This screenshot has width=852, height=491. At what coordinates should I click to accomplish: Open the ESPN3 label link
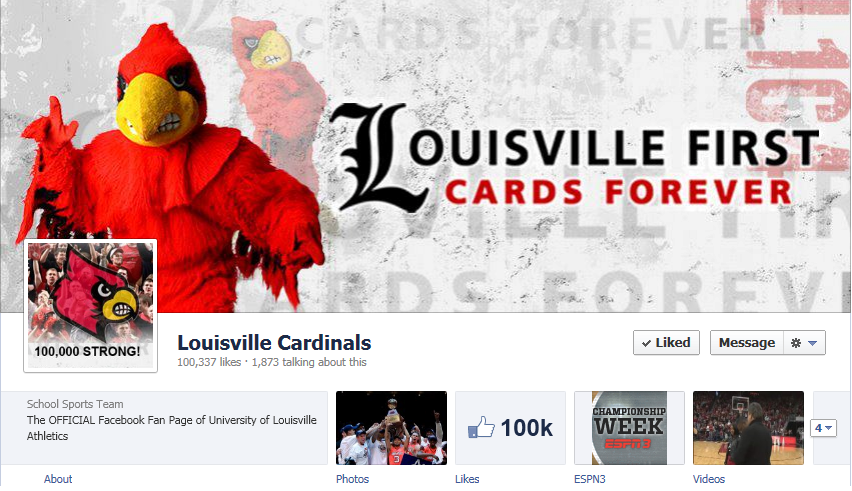tap(590, 479)
